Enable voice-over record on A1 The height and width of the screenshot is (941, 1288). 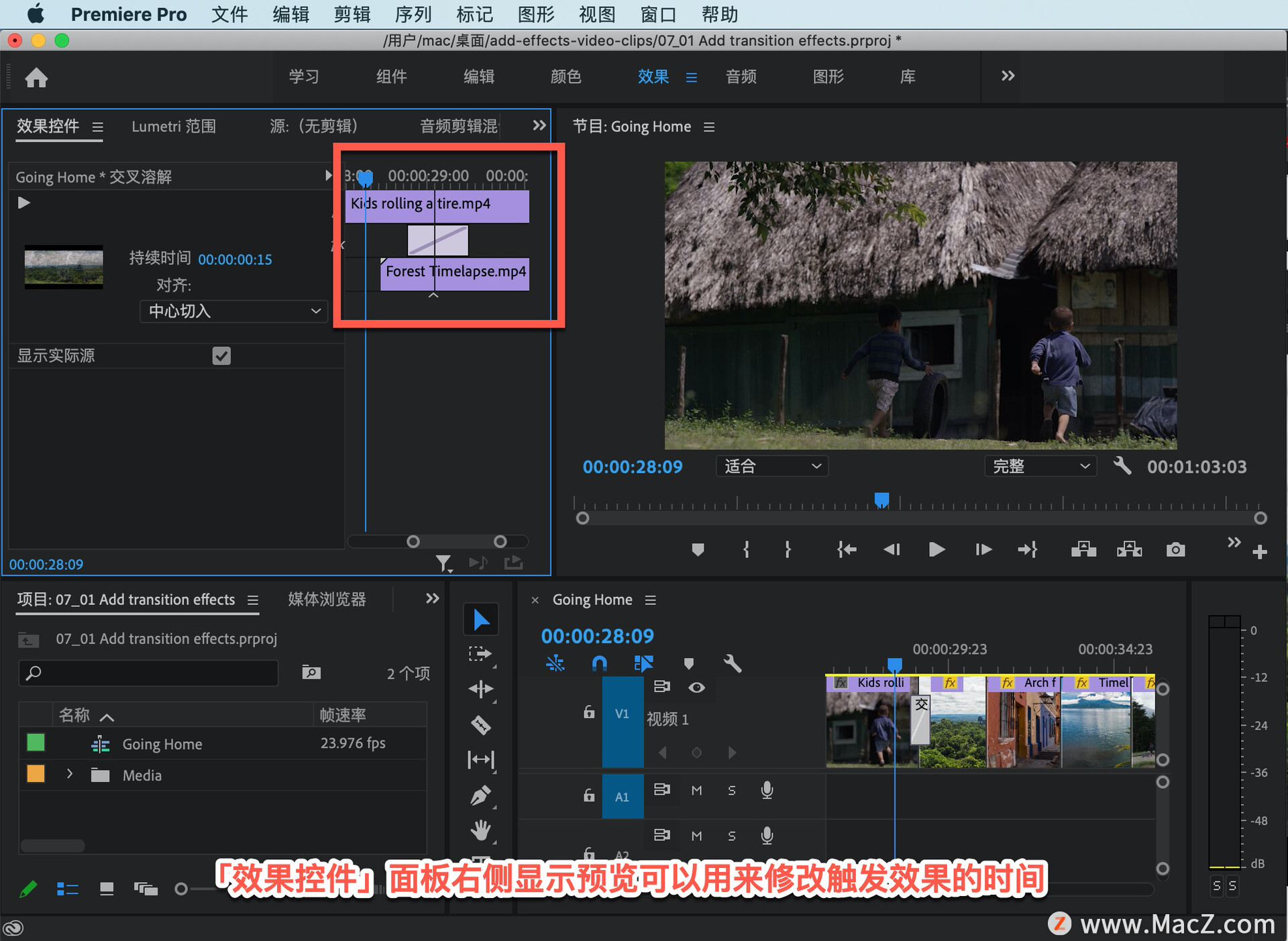767,791
